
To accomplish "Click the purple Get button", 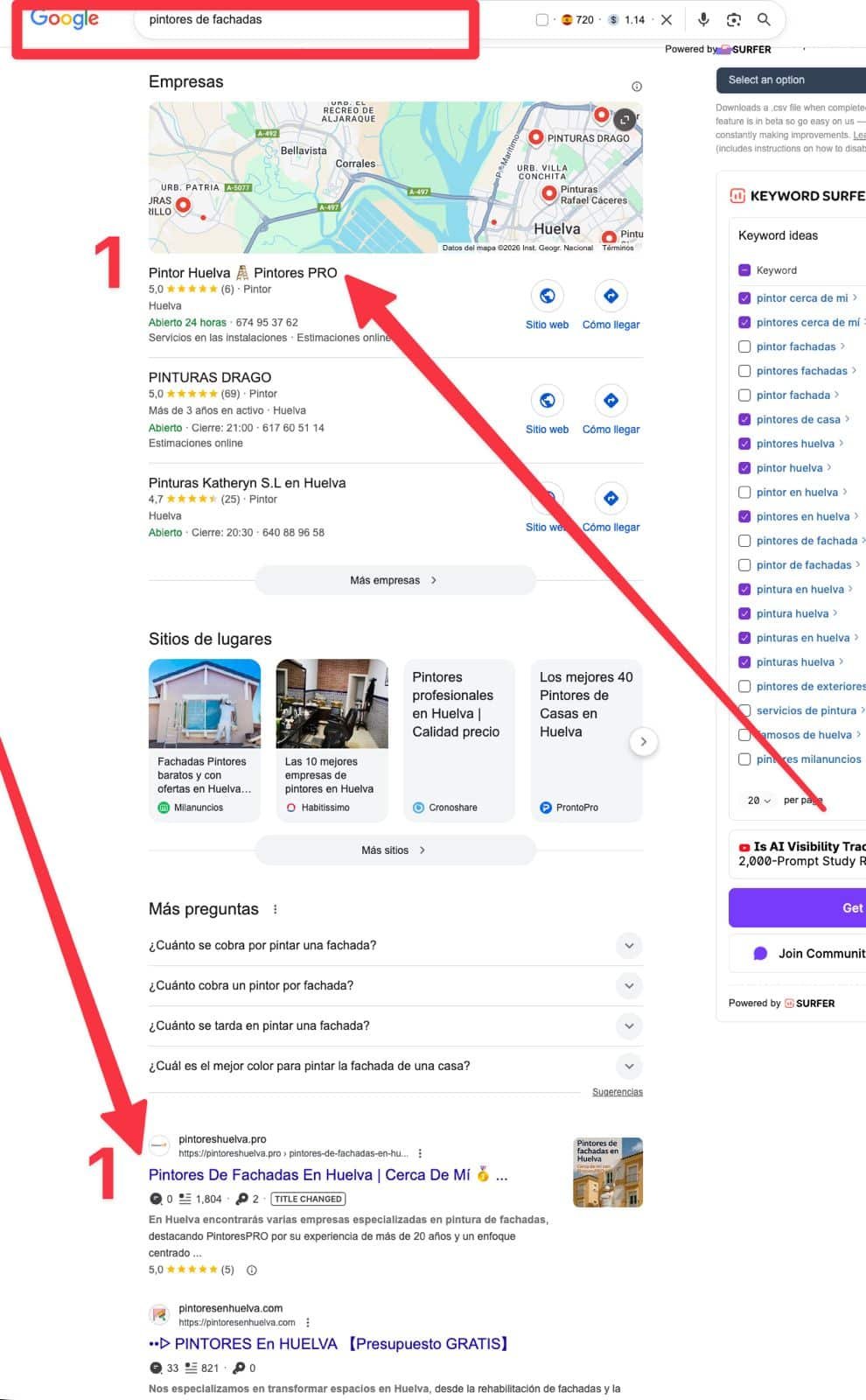I will coord(798,908).
